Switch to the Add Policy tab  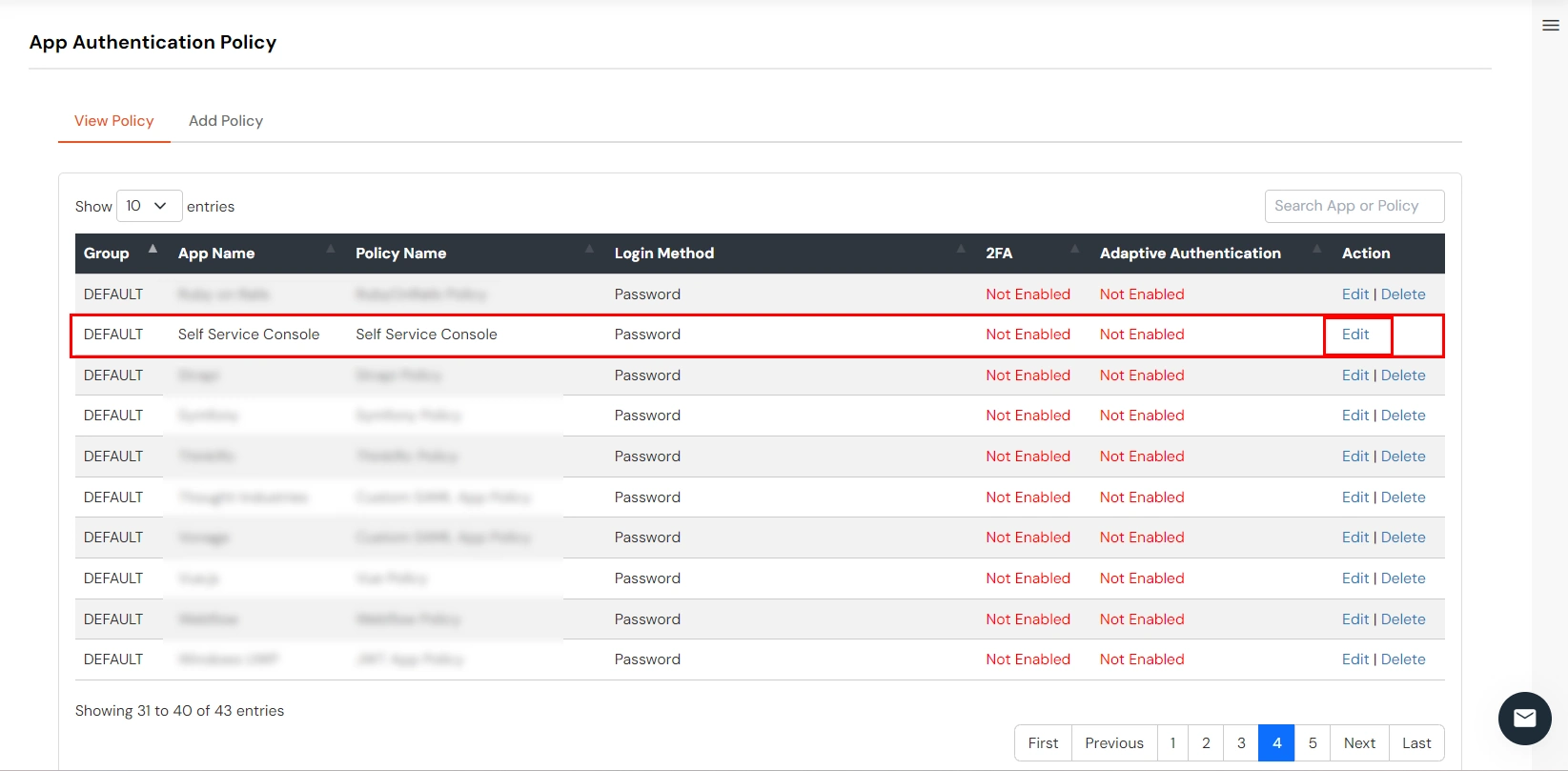[x=226, y=121]
